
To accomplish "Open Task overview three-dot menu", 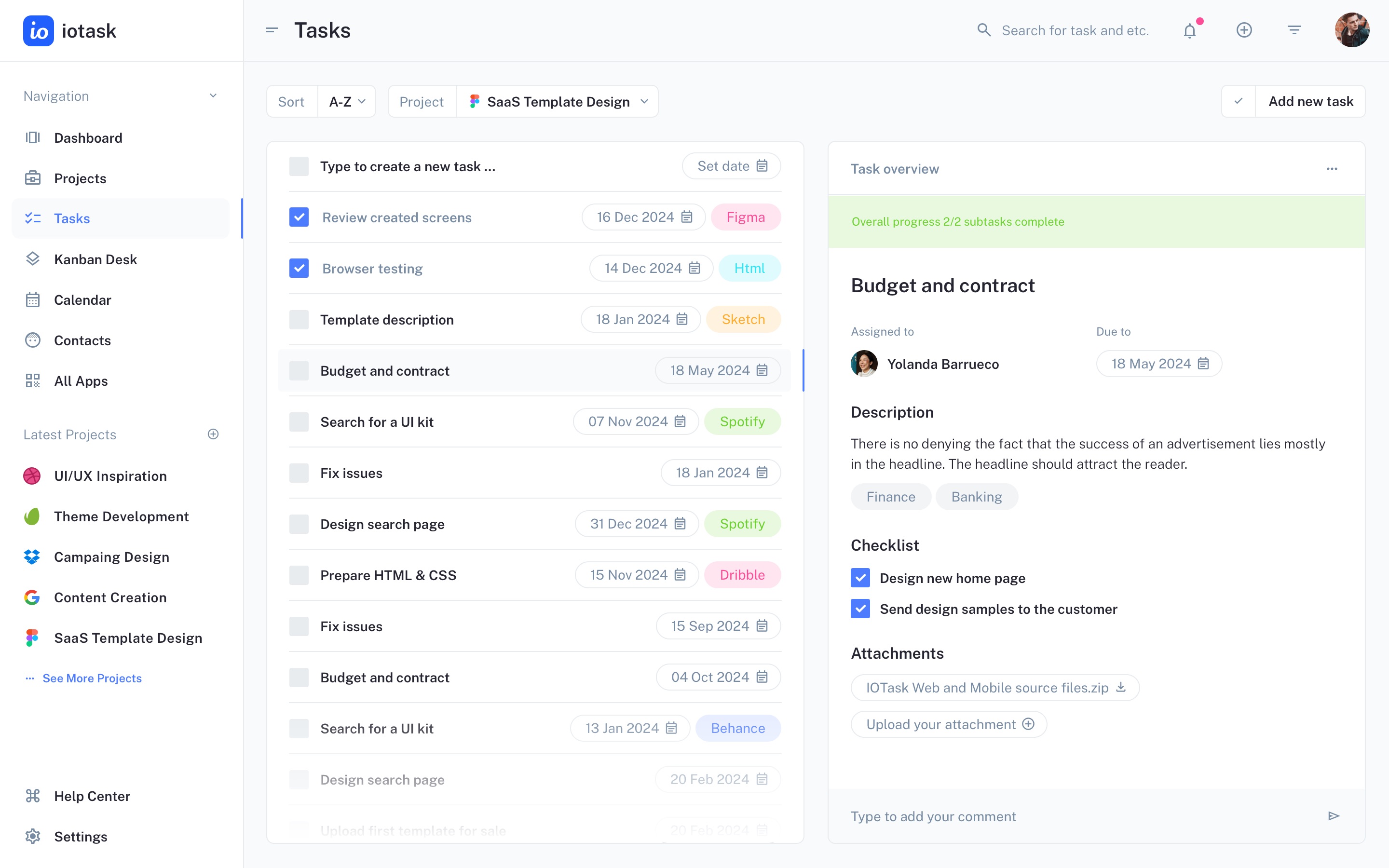I will point(1332,169).
